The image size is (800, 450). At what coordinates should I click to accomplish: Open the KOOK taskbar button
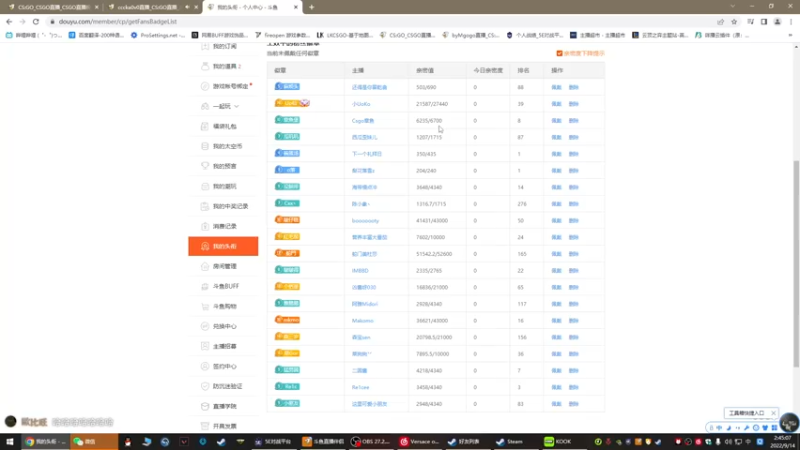tap(558, 442)
